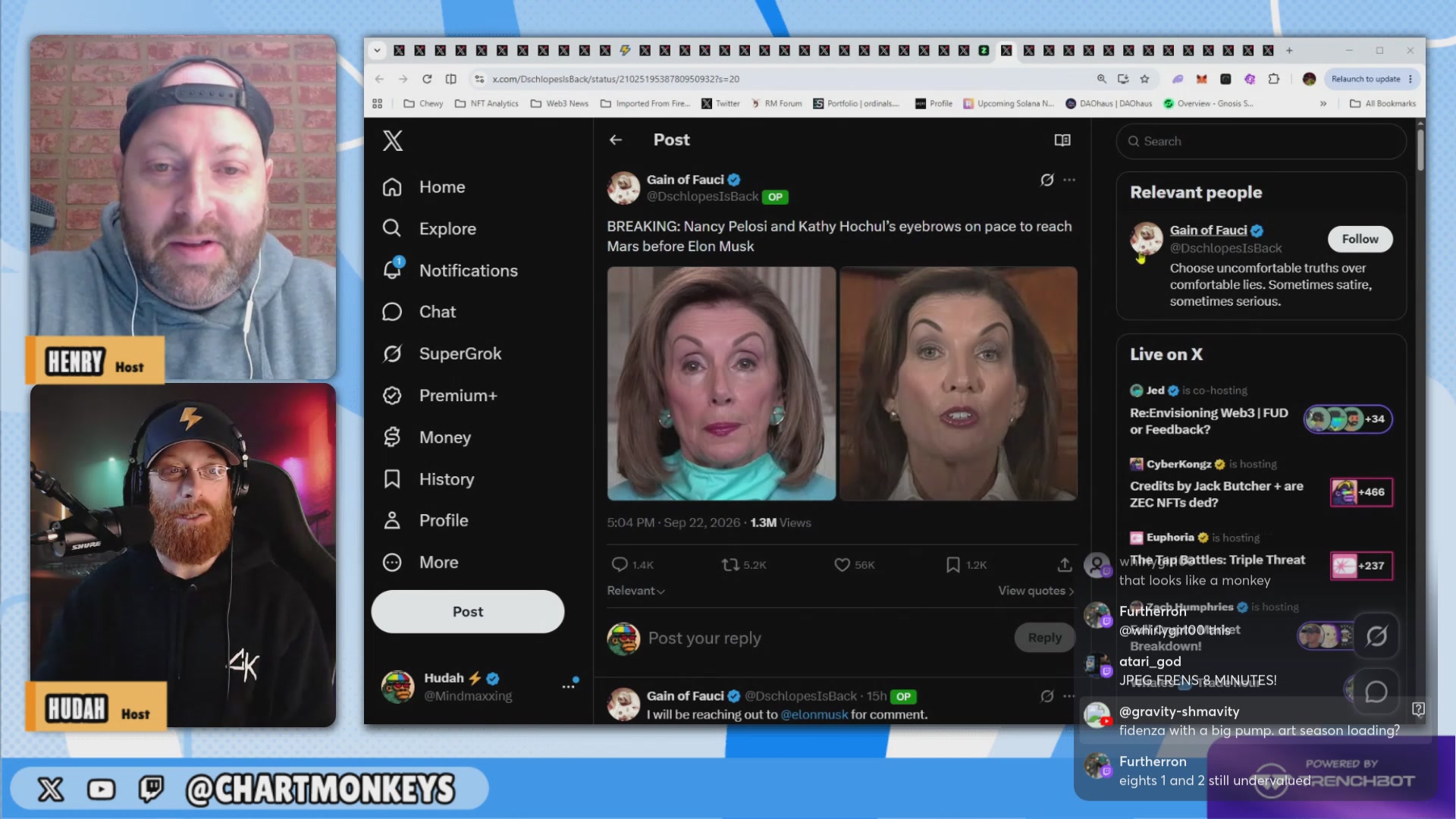Image resolution: width=1456 pixels, height=819 pixels.
Task: Like the post showing 56K likes
Action: pos(842,564)
